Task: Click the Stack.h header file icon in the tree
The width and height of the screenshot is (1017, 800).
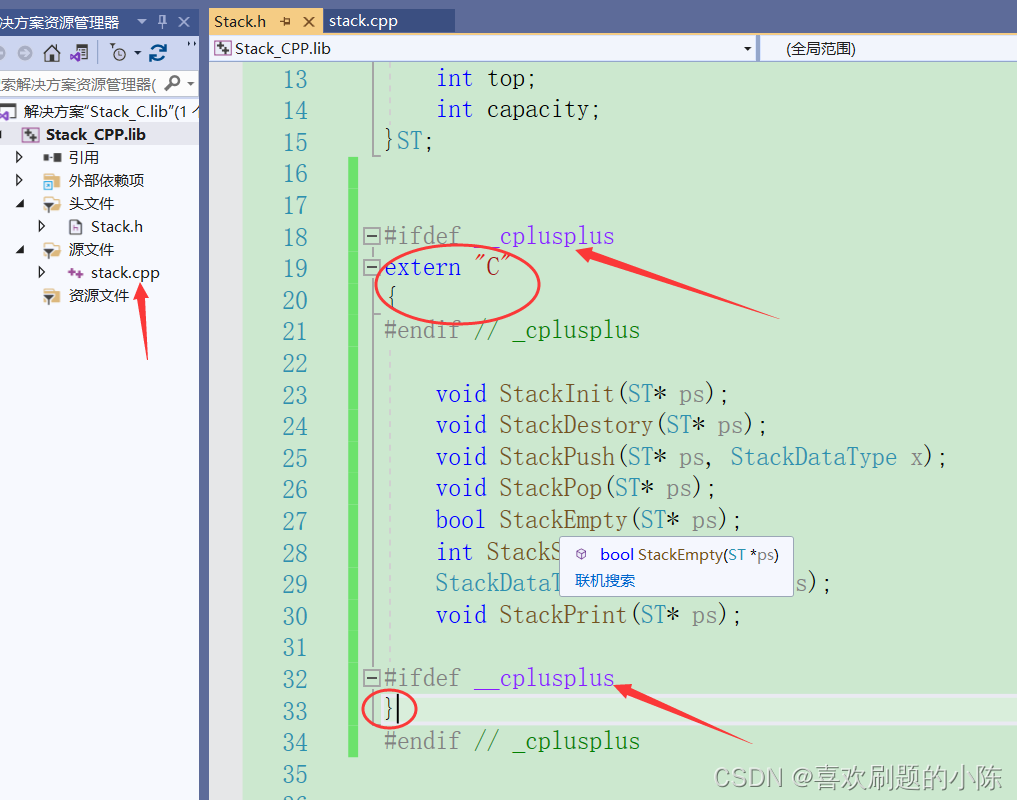Action: point(76,226)
